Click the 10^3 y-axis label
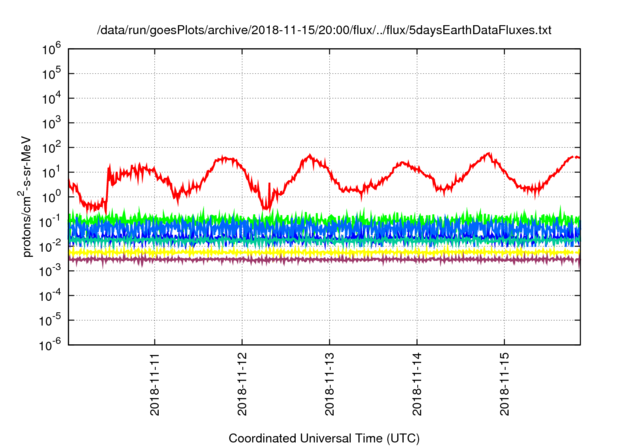Image resolution: width=640 pixels, height=448 pixels. [51, 124]
